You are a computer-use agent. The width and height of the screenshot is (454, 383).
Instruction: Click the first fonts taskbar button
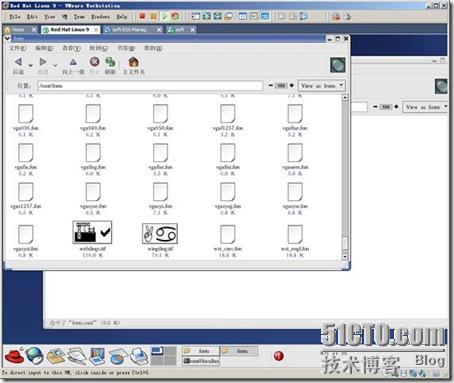(201, 351)
